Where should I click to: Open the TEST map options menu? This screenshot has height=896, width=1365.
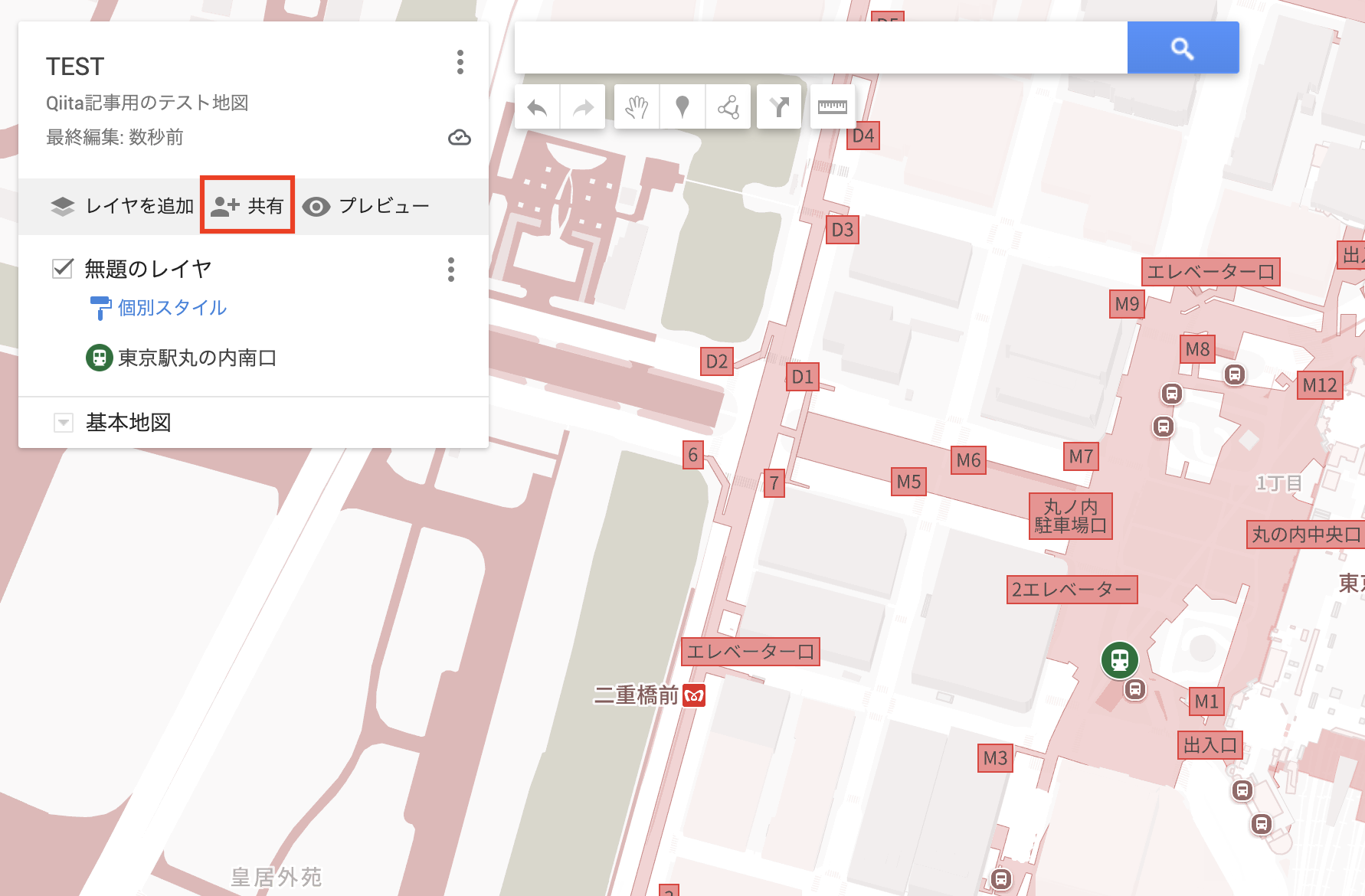[460, 62]
